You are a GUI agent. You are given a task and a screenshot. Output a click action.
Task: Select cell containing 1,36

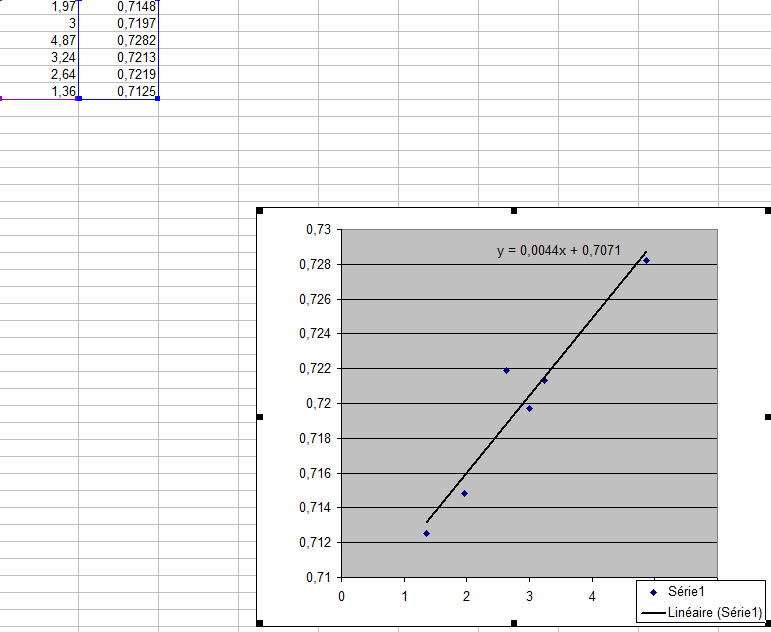point(39,91)
